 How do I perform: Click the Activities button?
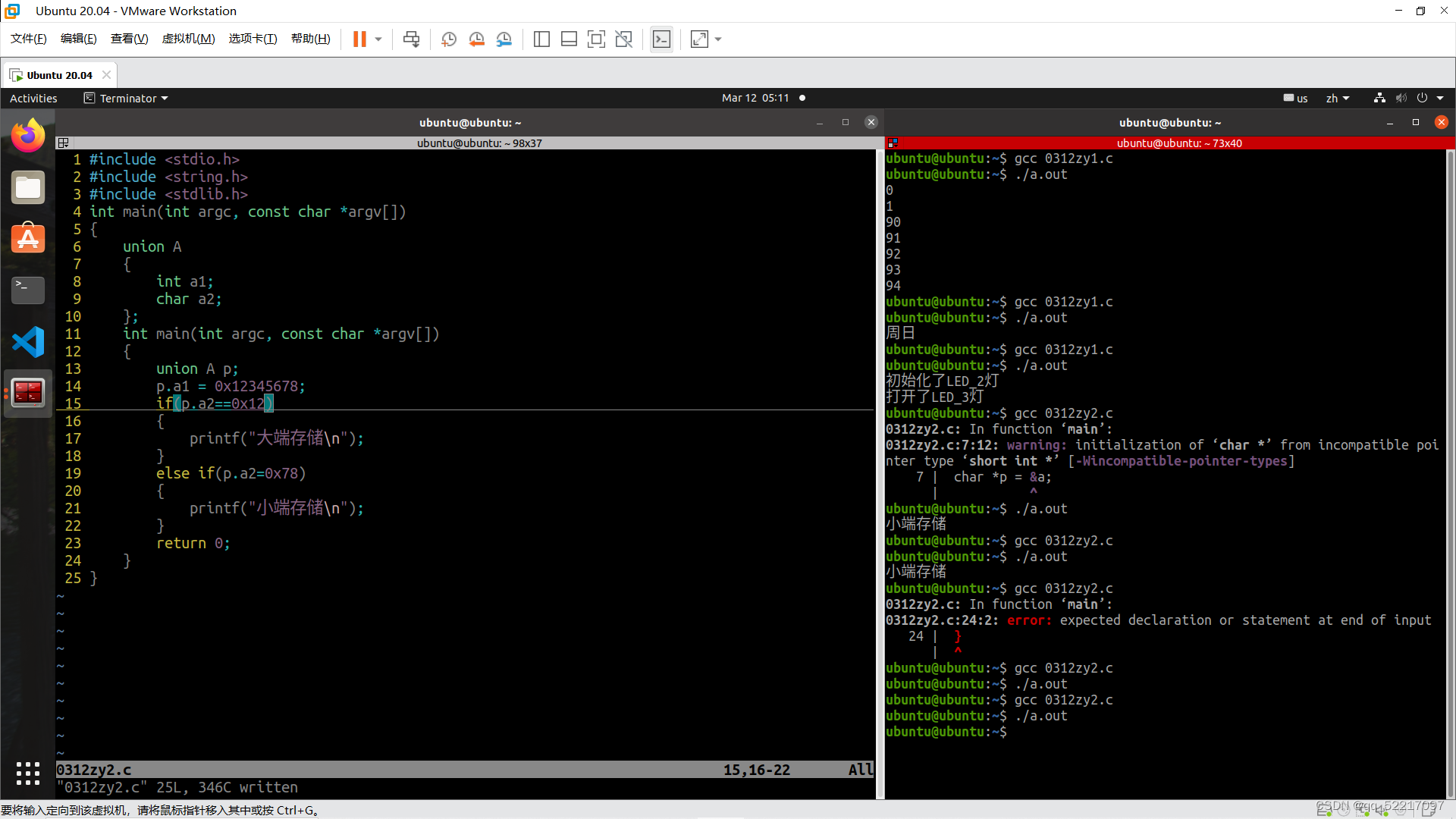pyautogui.click(x=33, y=98)
